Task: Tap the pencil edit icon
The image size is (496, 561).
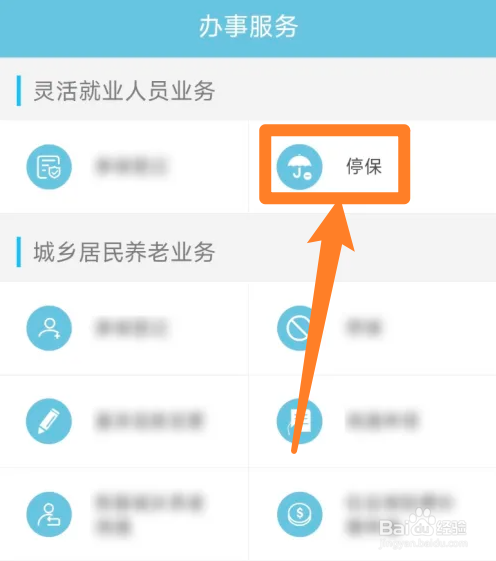Action: (49, 421)
